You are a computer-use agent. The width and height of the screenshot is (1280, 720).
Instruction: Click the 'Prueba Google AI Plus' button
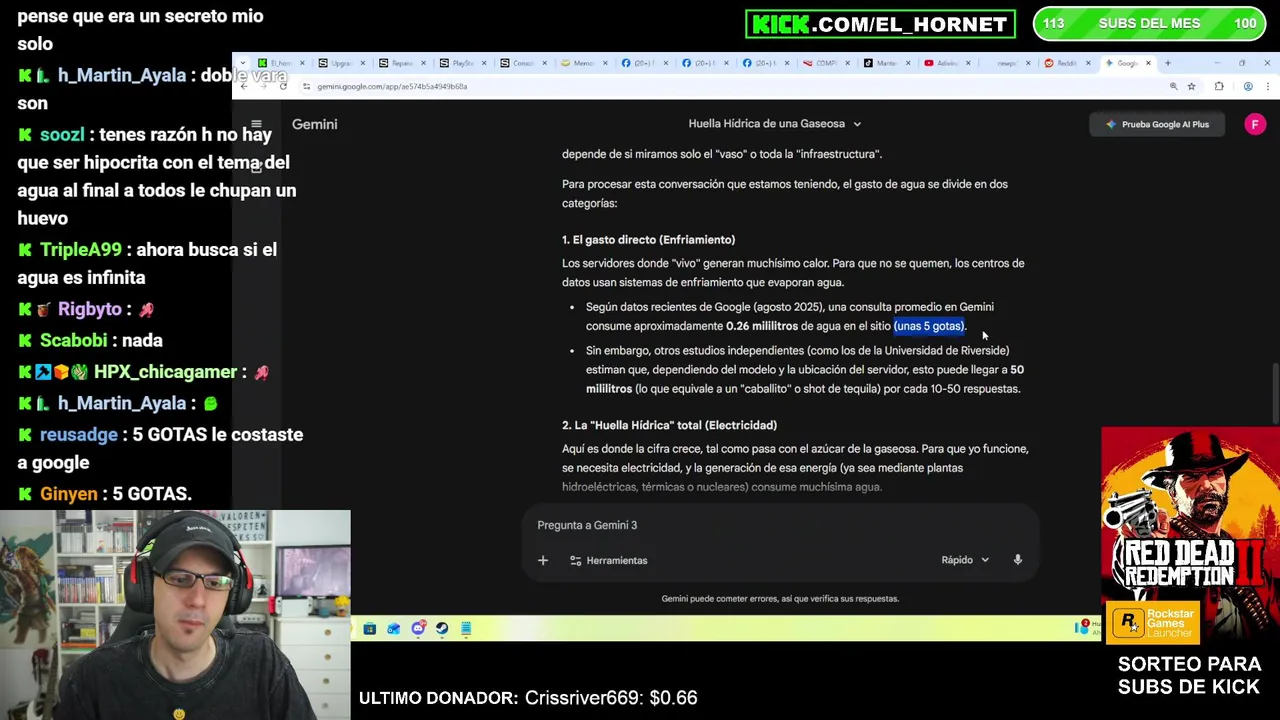(x=1157, y=124)
